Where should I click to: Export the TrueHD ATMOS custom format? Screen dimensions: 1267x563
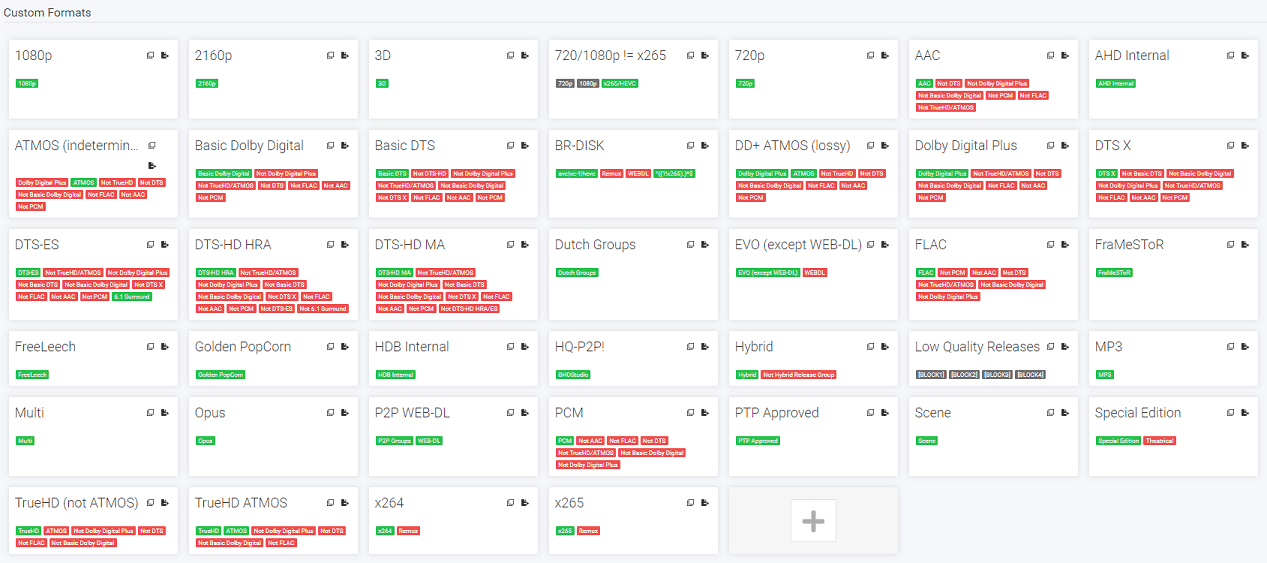tap(345, 503)
